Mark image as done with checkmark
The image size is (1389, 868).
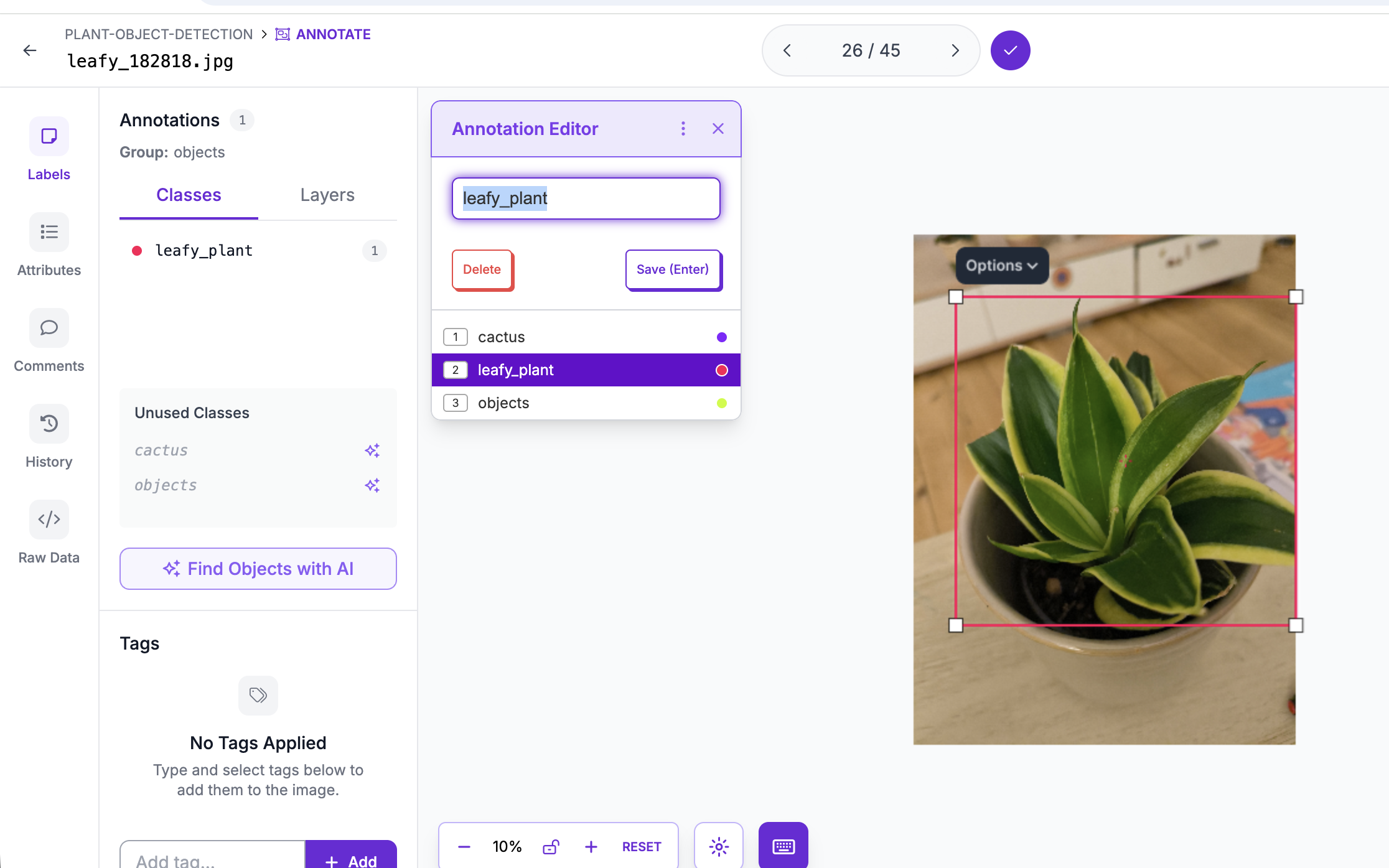pyautogui.click(x=1010, y=50)
